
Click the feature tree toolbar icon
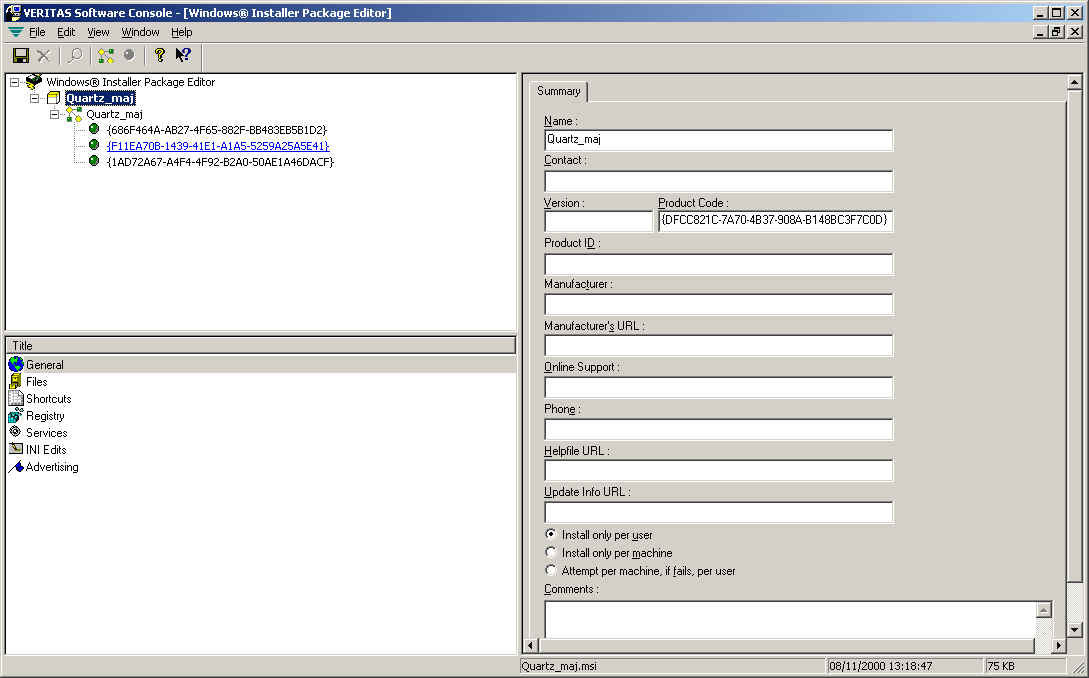106,56
